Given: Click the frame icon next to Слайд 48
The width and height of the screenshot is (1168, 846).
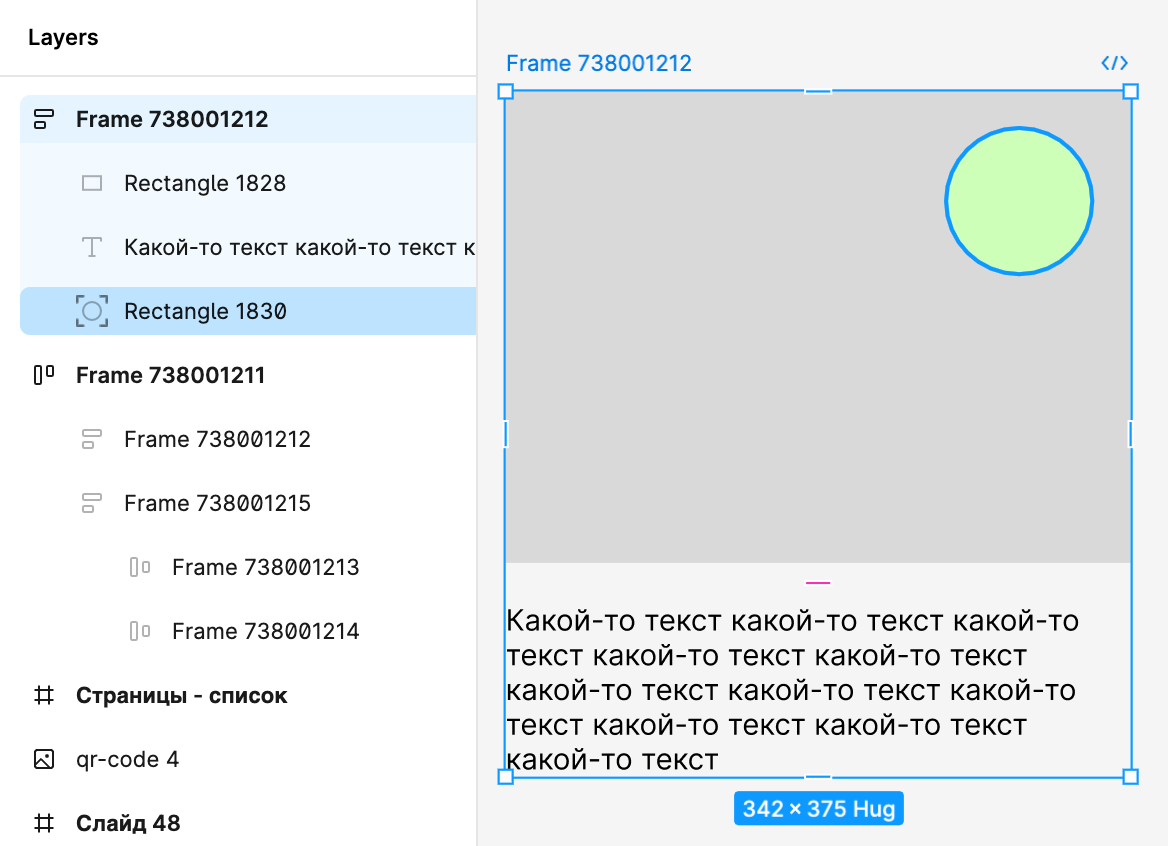Looking at the screenshot, I should coord(44,824).
